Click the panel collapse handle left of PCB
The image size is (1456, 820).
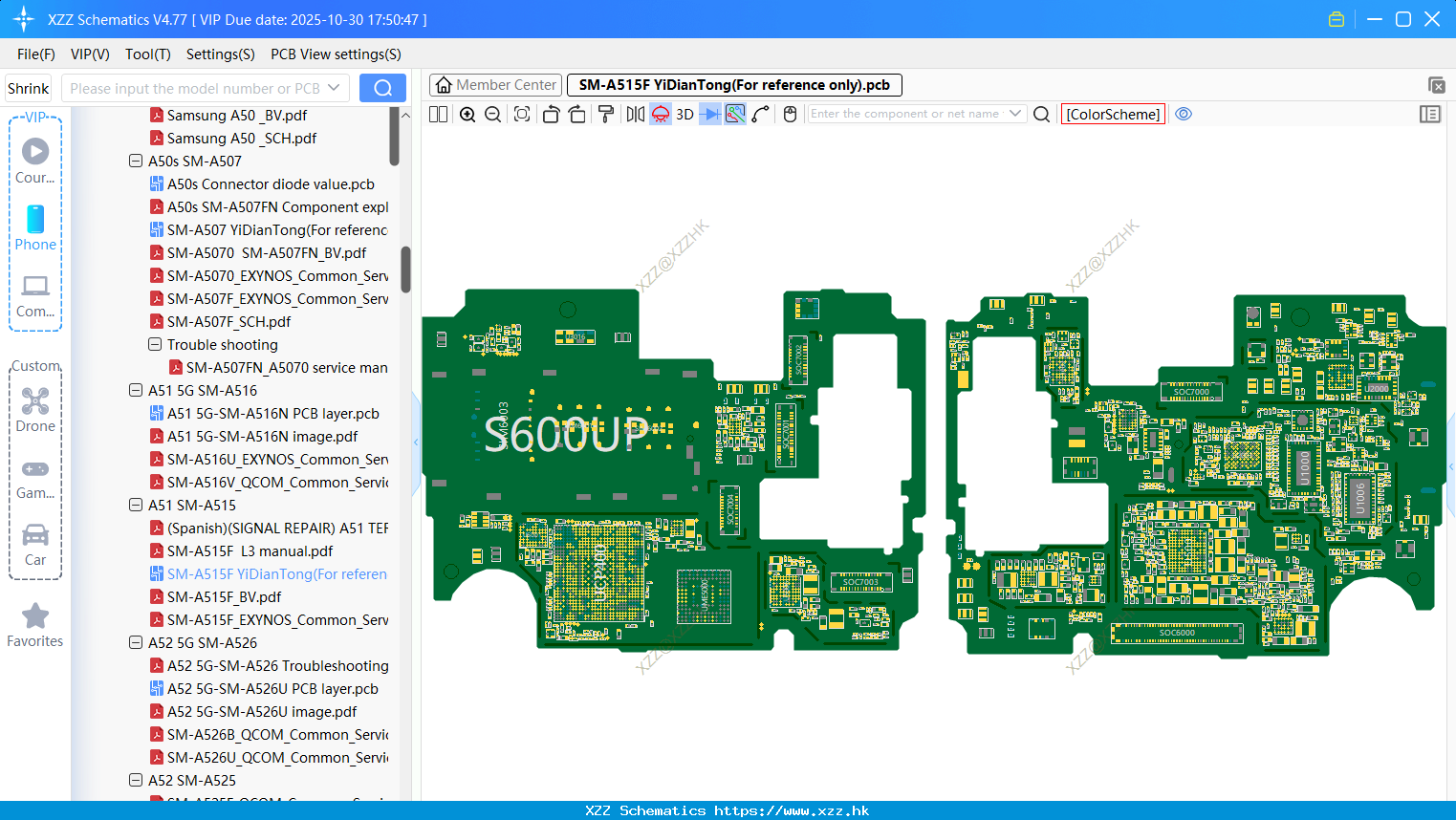(x=416, y=442)
